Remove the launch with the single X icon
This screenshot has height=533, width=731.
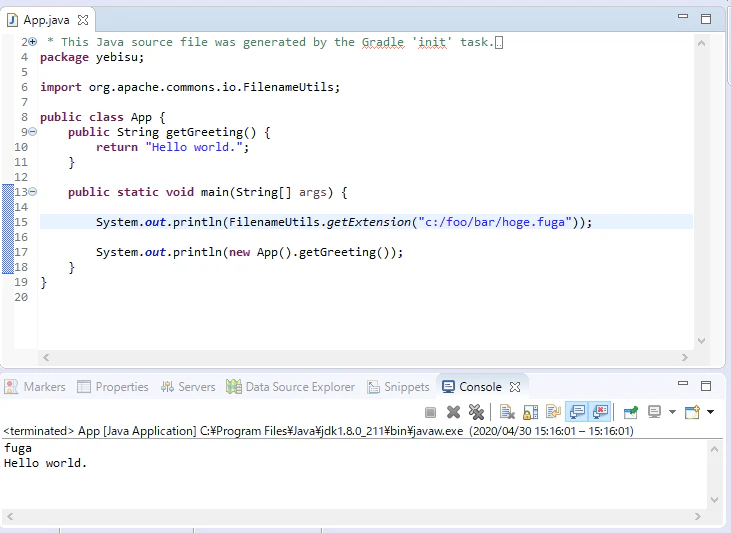point(453,412)
